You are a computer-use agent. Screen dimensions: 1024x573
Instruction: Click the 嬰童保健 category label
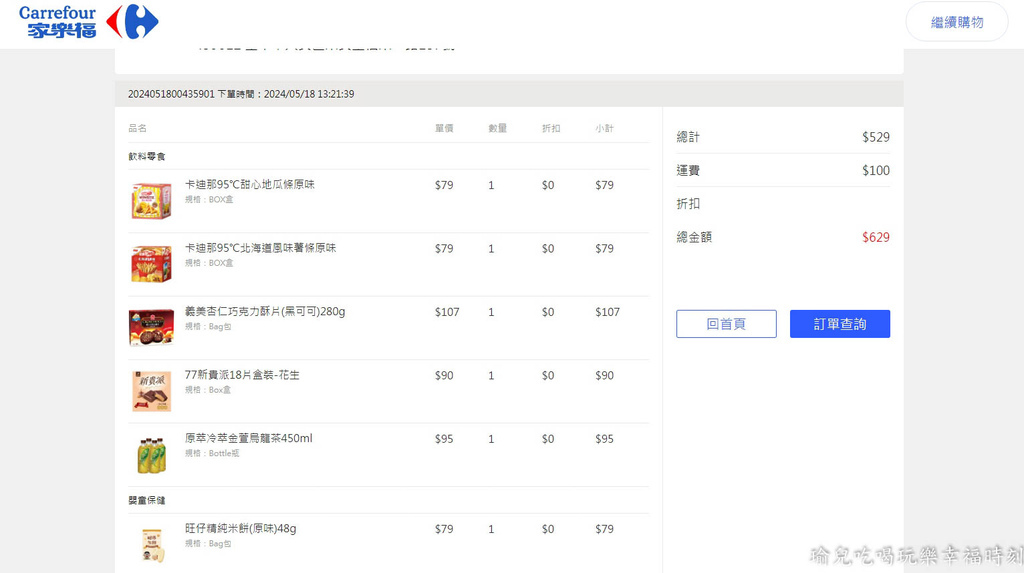coord(147,500)
